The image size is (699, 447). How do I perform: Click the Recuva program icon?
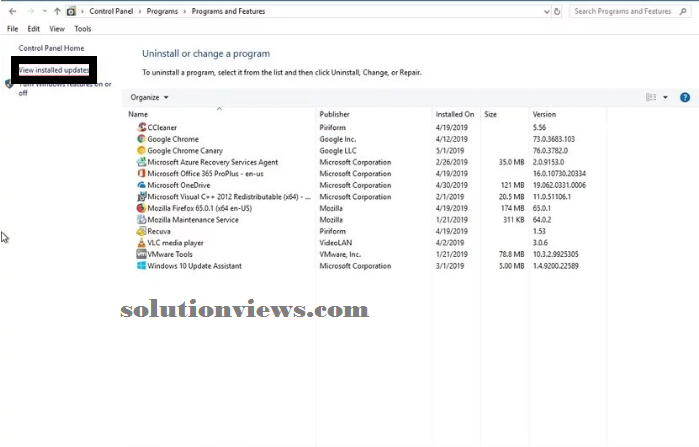pyautogui.click(x=141, y=231)
